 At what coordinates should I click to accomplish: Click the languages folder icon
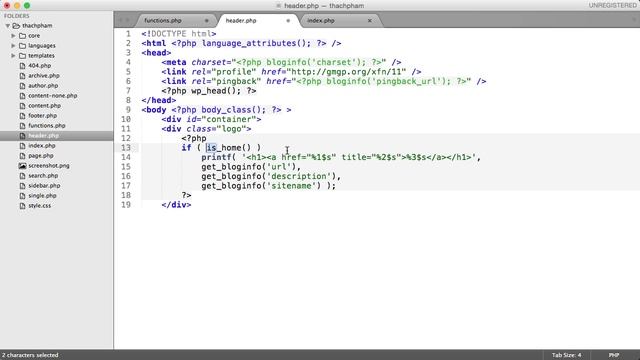[x=22, y=46]
